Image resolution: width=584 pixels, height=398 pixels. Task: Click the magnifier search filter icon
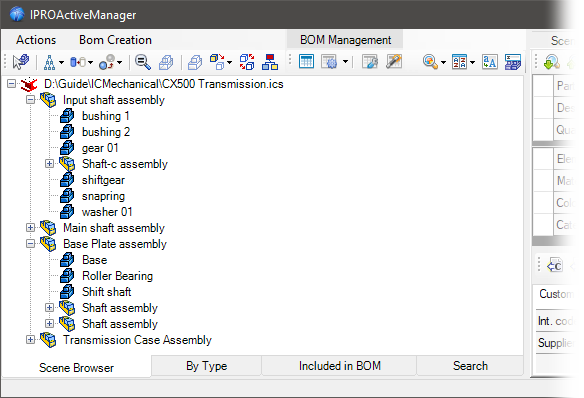coord(430,62)
